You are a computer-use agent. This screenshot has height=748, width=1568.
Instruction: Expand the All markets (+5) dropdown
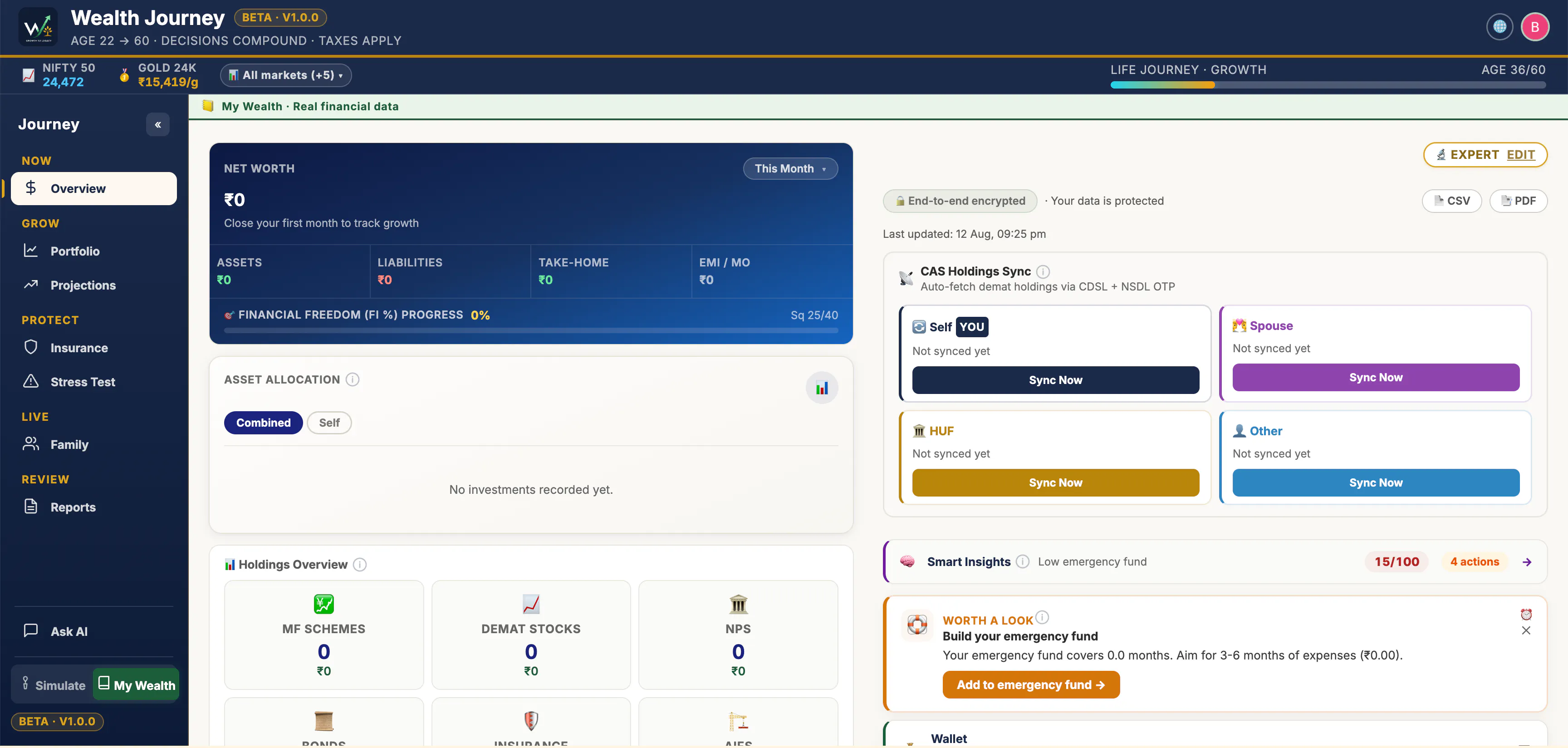[286, 75]
